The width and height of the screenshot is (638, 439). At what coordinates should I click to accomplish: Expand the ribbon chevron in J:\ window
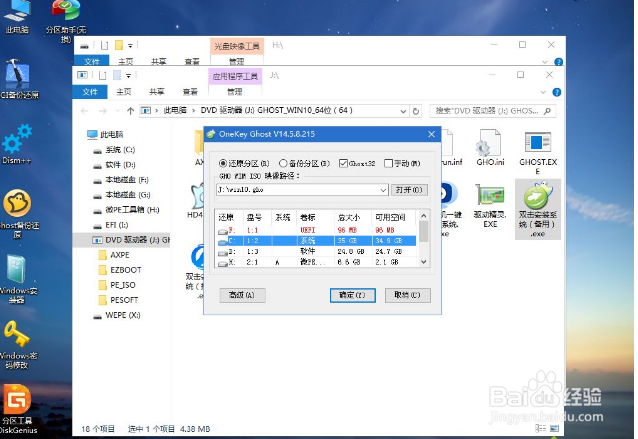(x=543, y=92)
